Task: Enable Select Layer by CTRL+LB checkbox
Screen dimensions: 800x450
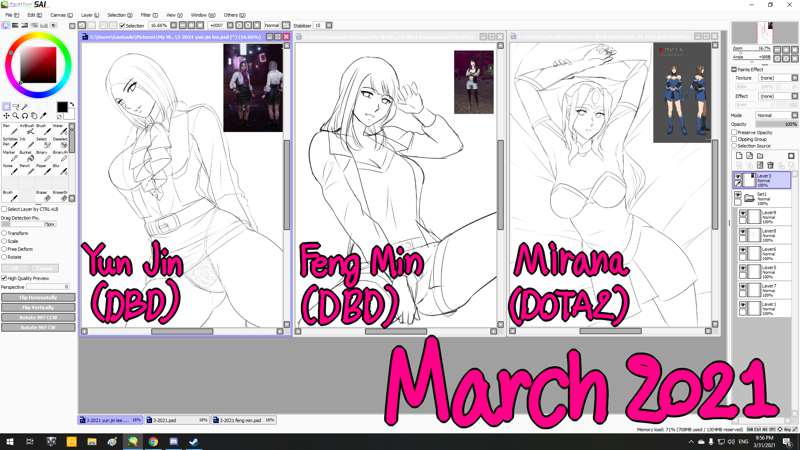Action: tap(4, 209)
